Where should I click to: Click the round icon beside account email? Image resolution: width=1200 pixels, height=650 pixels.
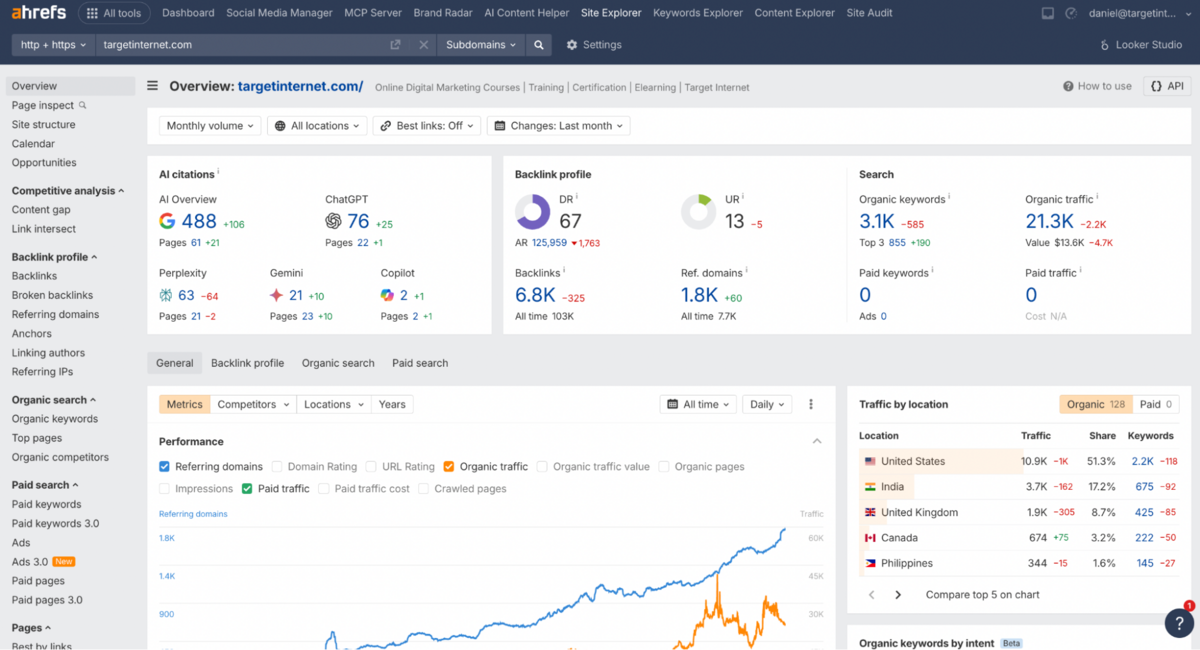(x=1071, y=13)
